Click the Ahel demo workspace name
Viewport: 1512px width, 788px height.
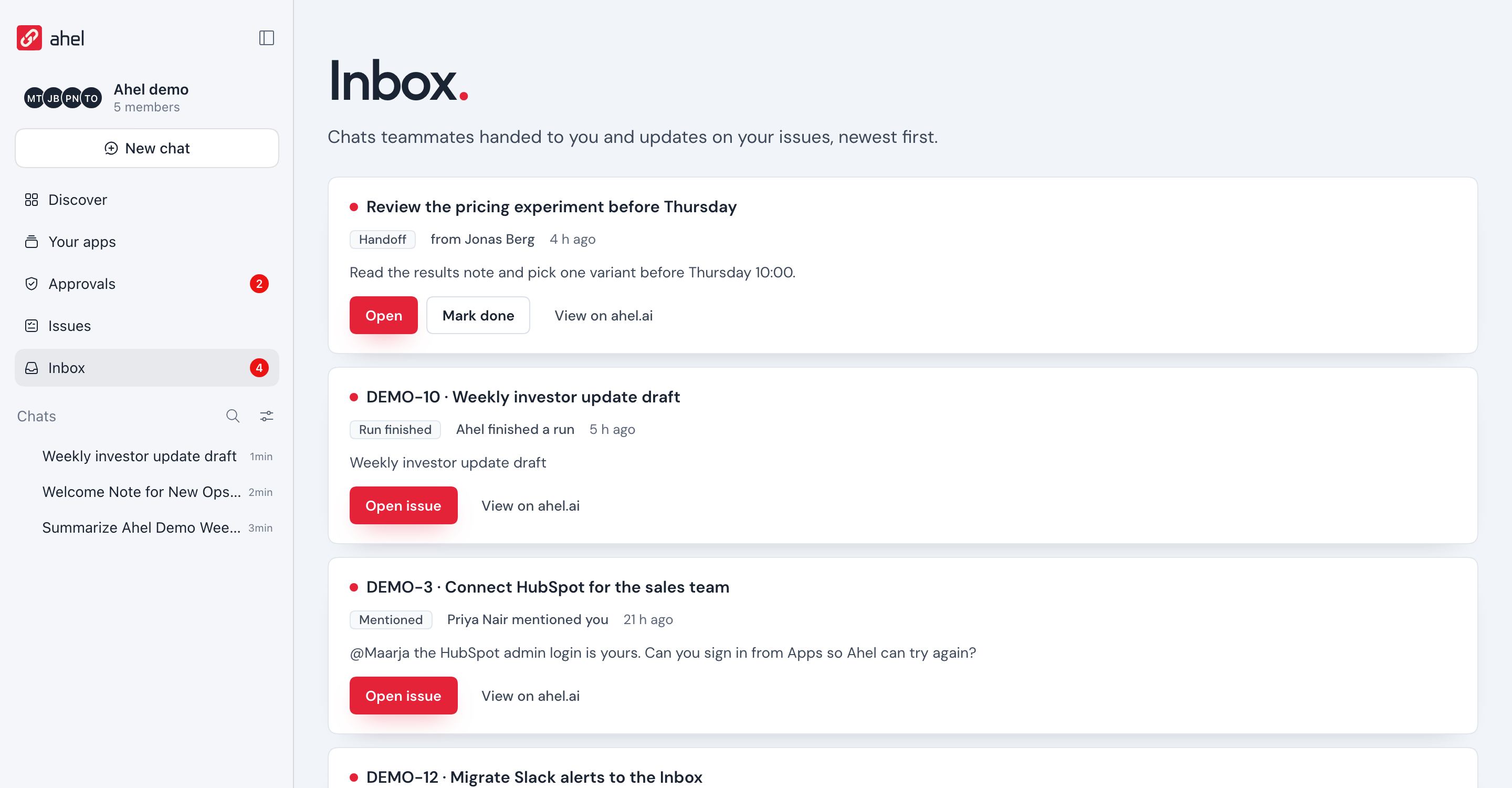(151, 89)
